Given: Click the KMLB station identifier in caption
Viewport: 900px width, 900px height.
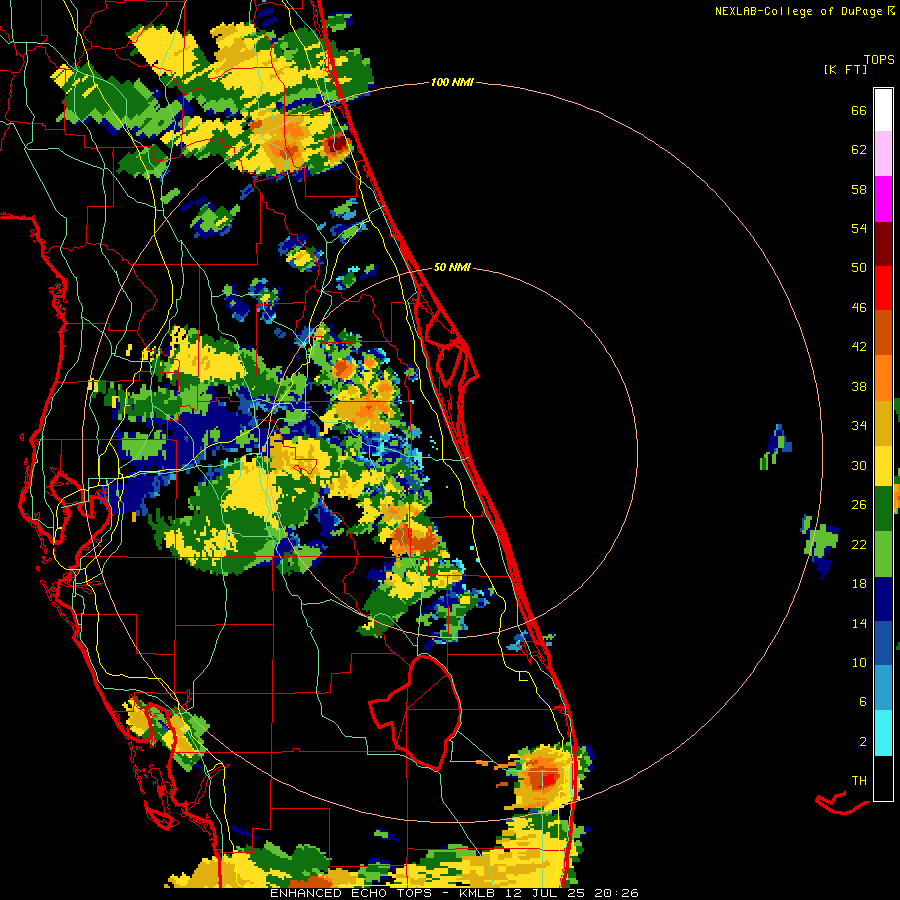Looking at the screenshot, I should [479, 893].
